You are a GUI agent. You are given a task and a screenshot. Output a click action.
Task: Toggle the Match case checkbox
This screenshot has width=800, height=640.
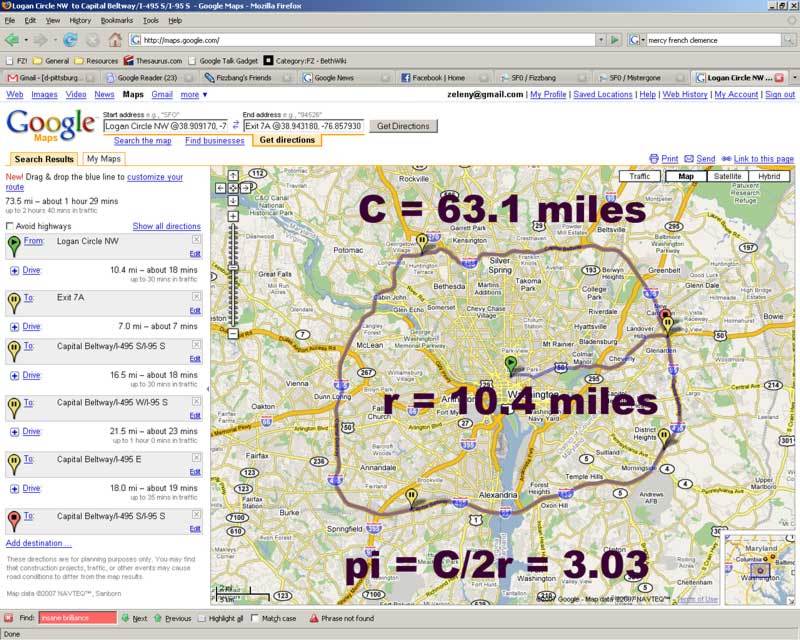256,618
